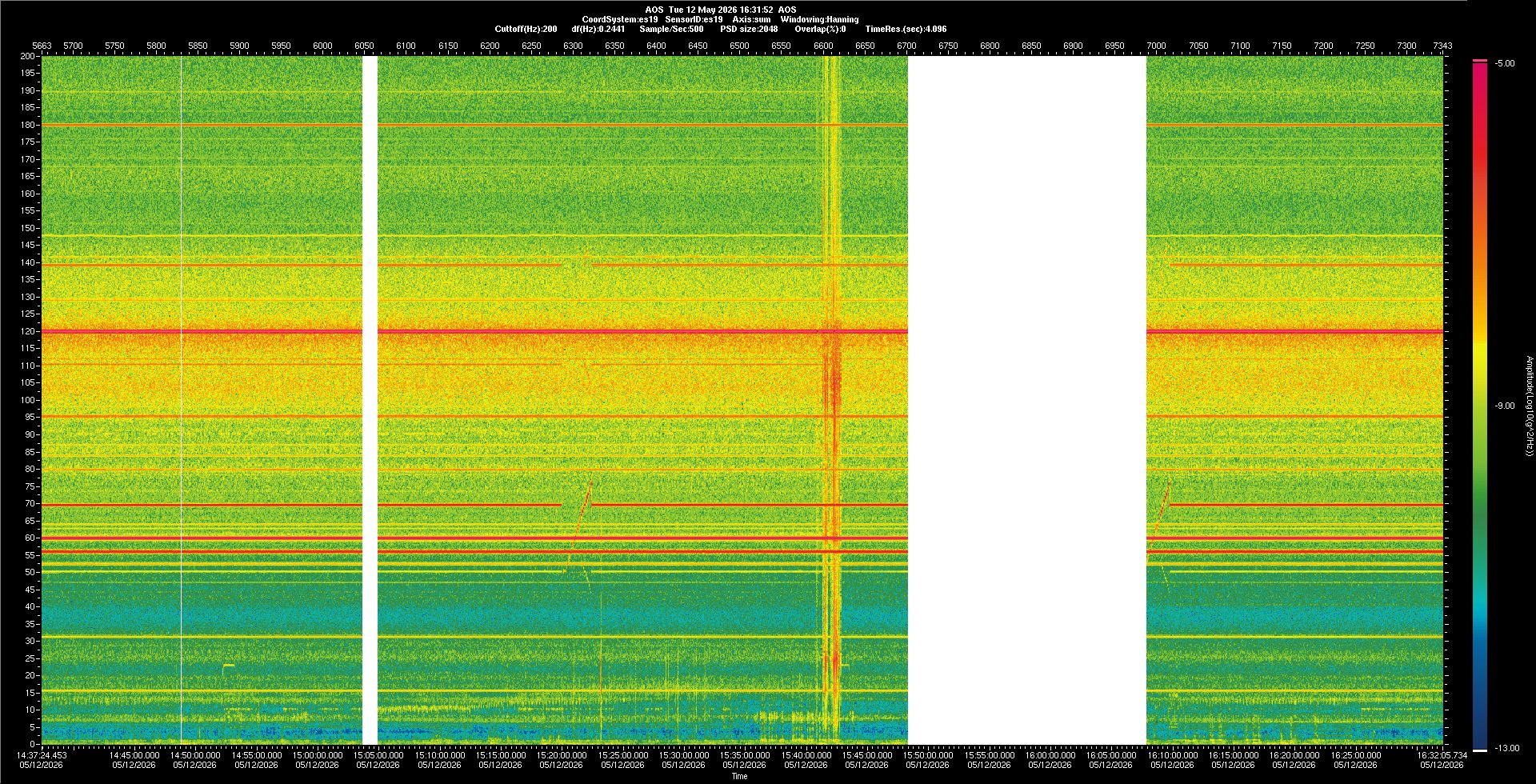Image resolution: width=1536 pixels, height=784 pixels.
Task: Select the Windowing:Hanning header text
Action: [x=819, y=19]
